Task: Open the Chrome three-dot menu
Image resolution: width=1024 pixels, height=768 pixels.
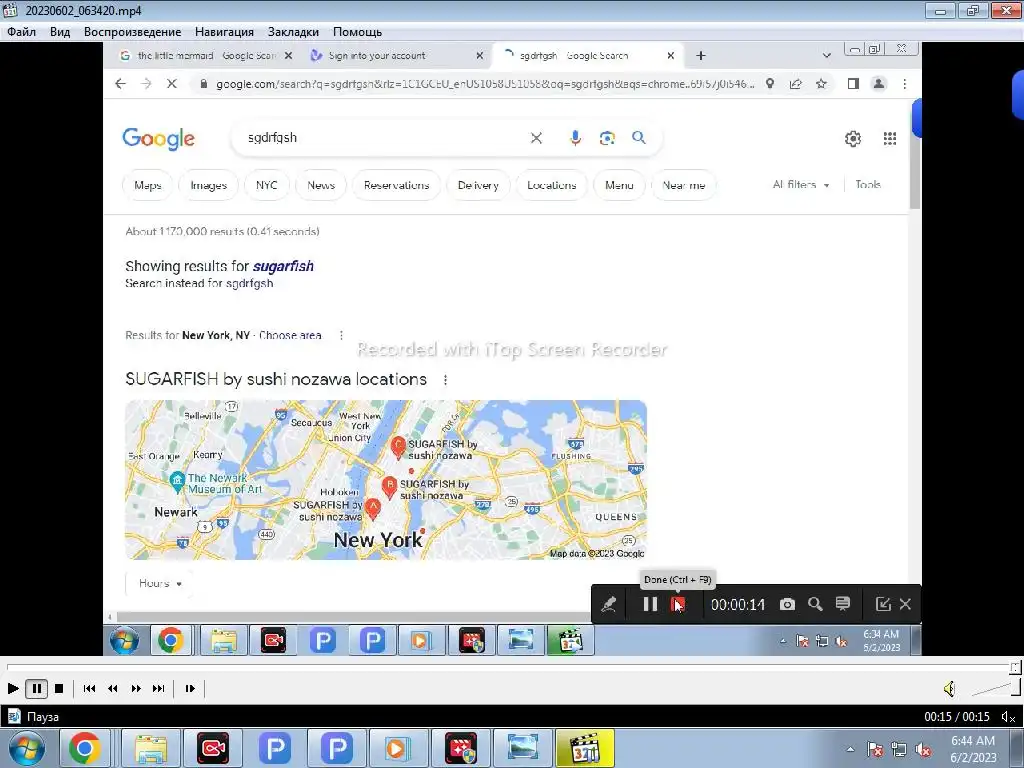Action: 904,84
